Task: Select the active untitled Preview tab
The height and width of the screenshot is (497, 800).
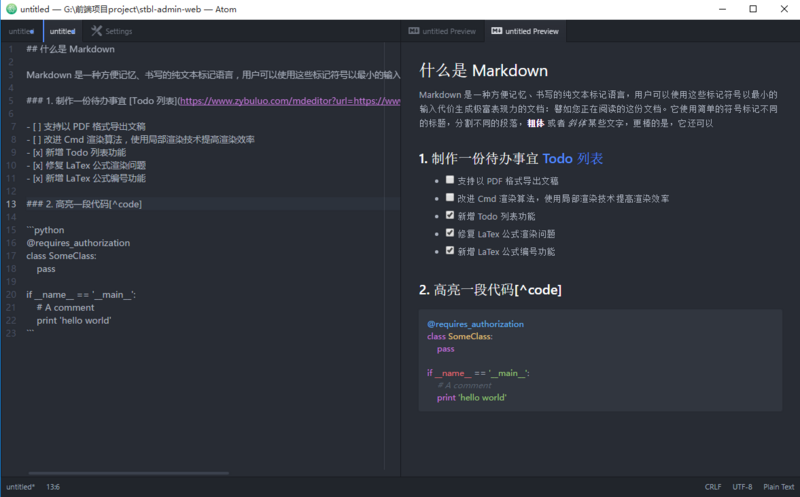Action: [x=525, y=31]
